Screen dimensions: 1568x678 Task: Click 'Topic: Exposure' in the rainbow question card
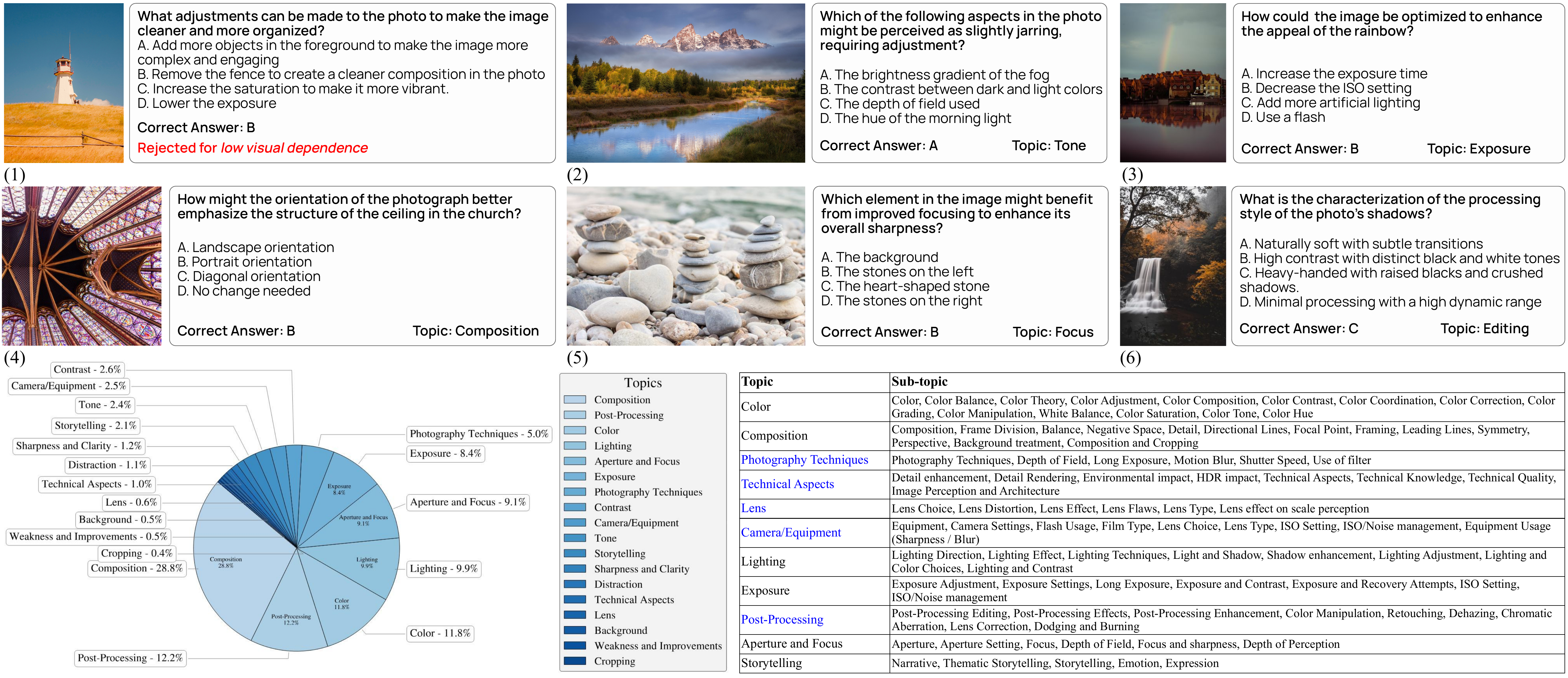[x=1479, y=148]
